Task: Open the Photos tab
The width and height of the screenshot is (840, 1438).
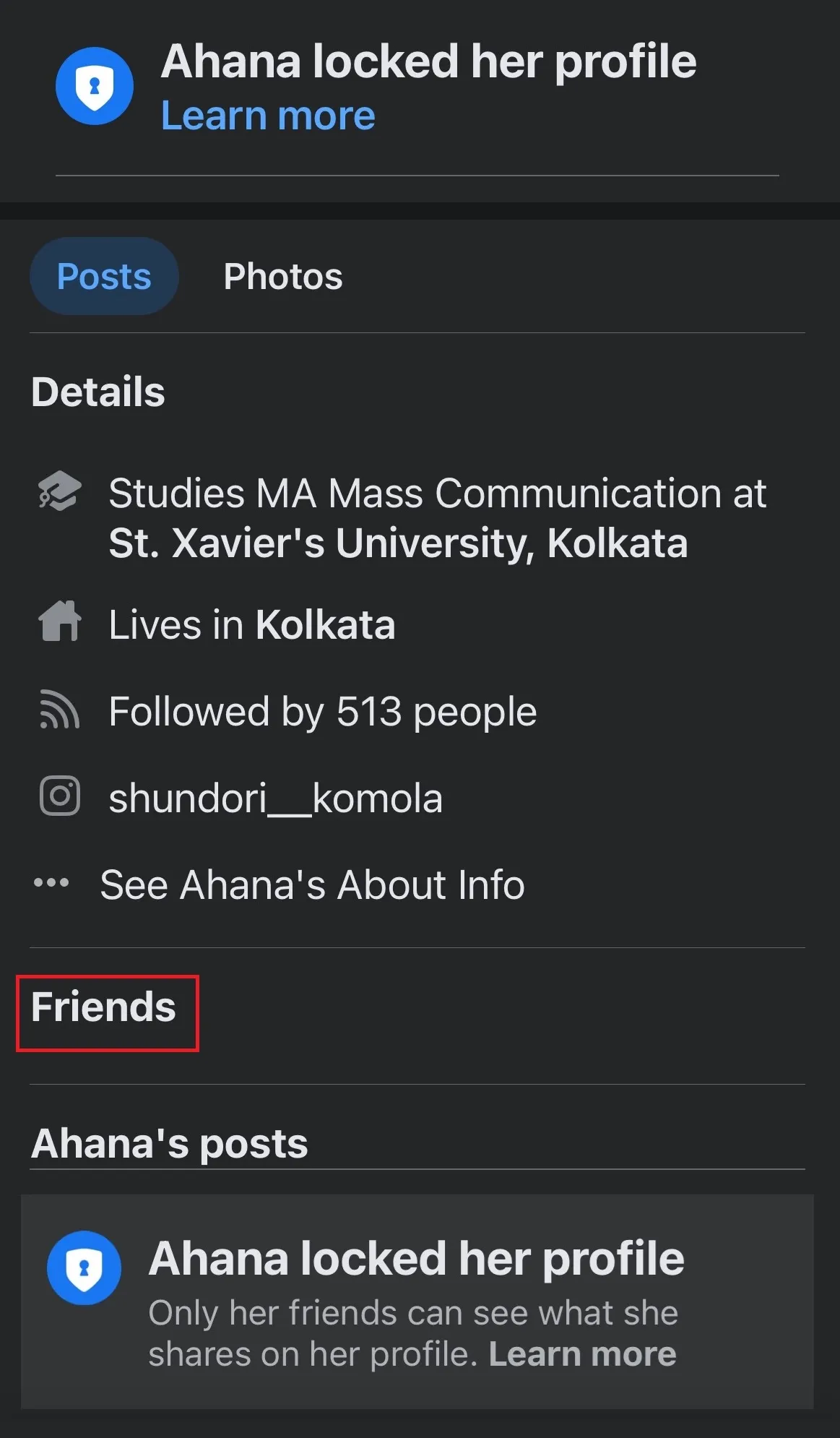Action: [x=282, y=276]
